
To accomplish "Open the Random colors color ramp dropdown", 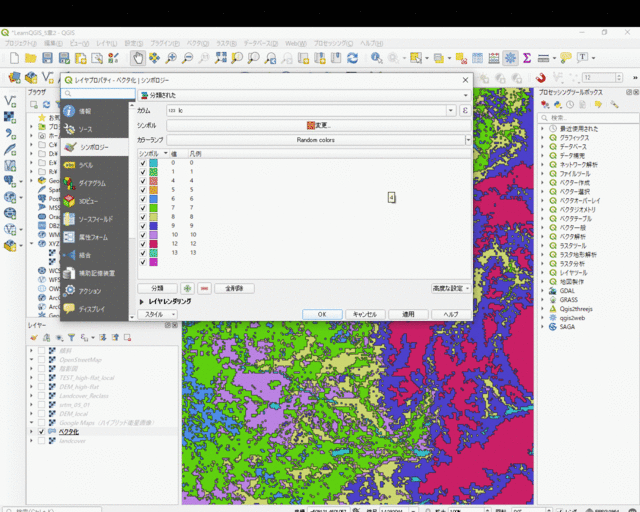I will click(466, 140).
